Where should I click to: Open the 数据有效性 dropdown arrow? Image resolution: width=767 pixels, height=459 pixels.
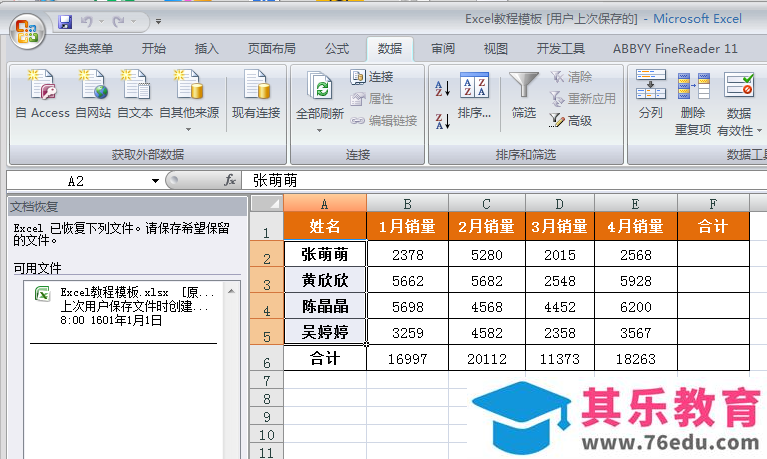[x=760, y=131]
